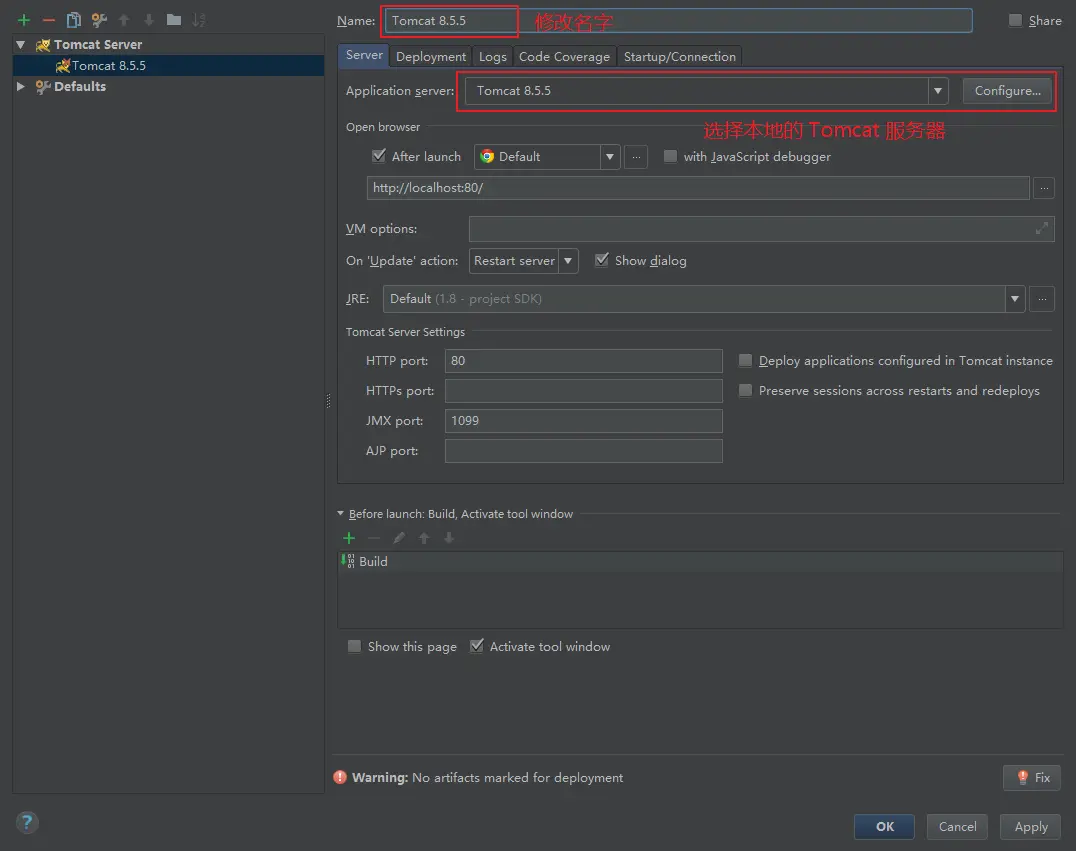Copy the selected configuration

(73, 20)
